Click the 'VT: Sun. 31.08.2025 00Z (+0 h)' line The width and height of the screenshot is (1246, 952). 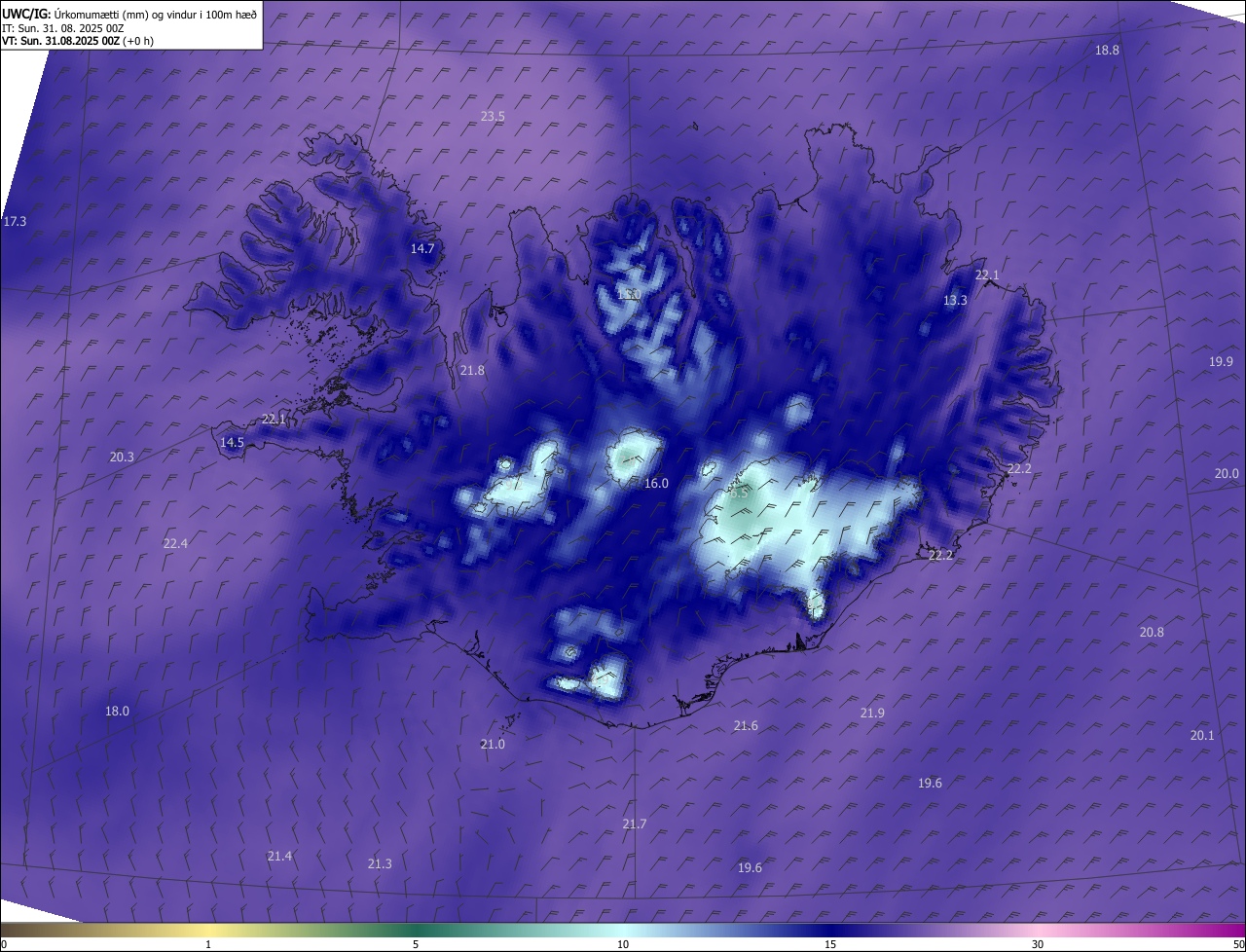(78, 41)
